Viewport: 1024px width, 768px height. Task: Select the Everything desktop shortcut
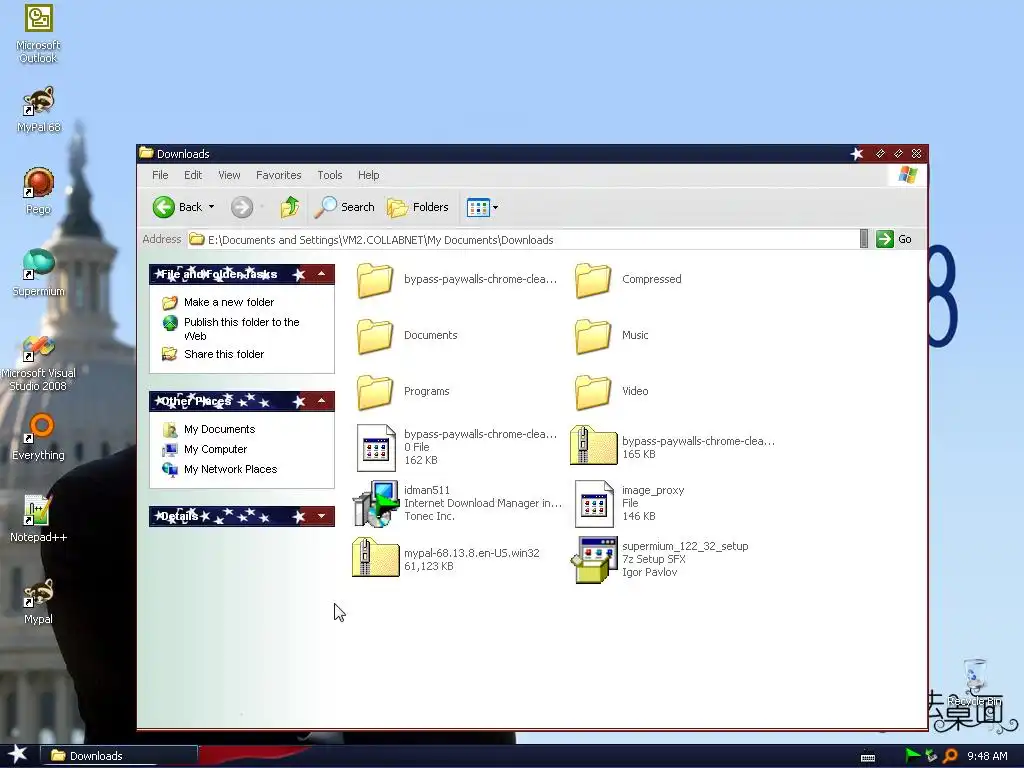click(39, 437)
